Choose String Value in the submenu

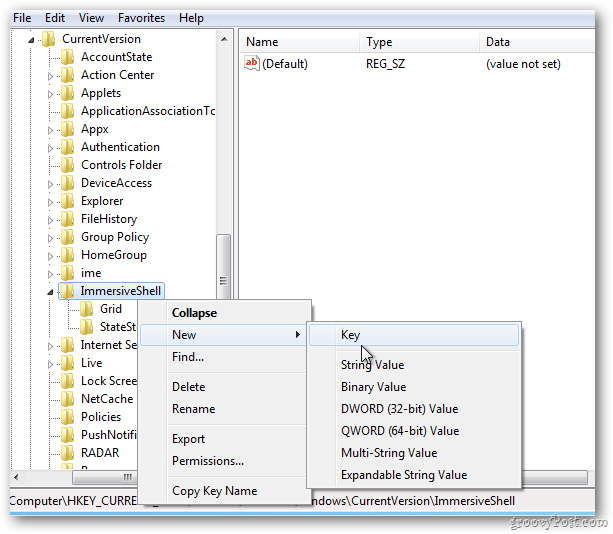click(x=414, y=365)
